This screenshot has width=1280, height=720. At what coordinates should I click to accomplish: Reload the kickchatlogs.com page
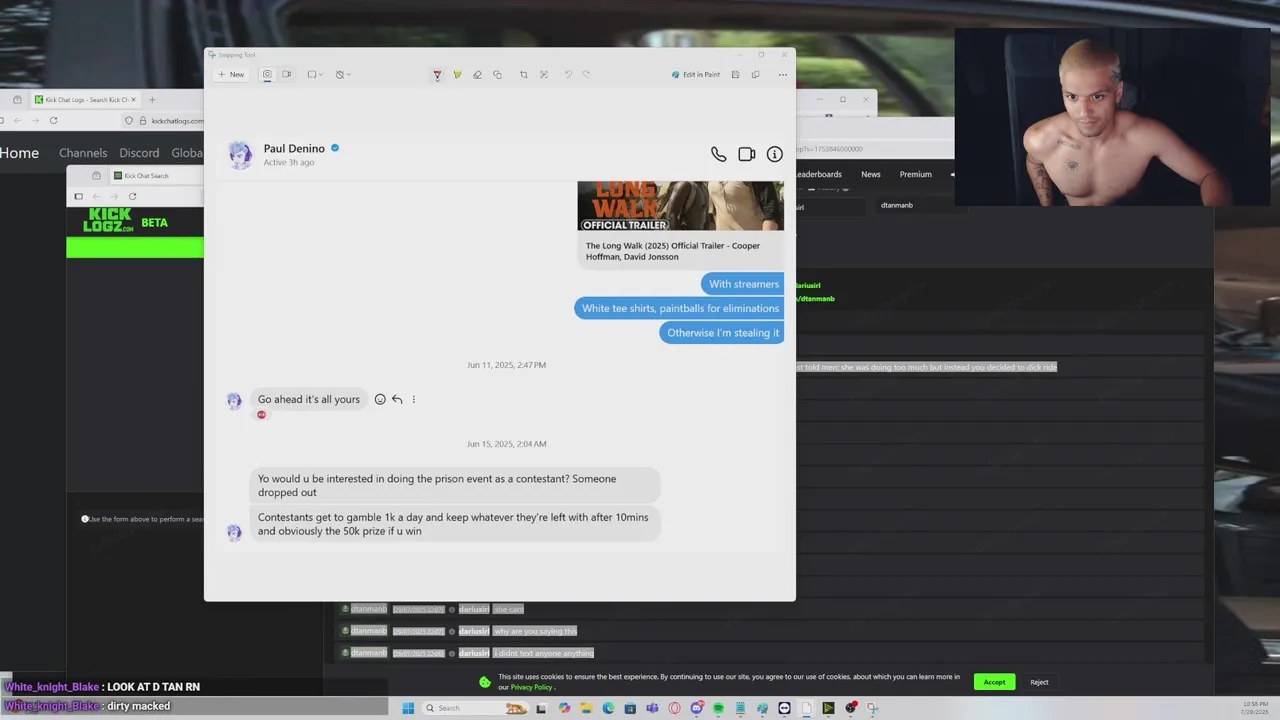pos(53,121)
